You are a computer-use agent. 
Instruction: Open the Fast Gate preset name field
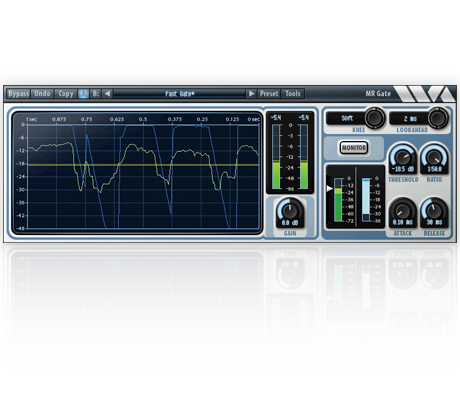[179, 94]
